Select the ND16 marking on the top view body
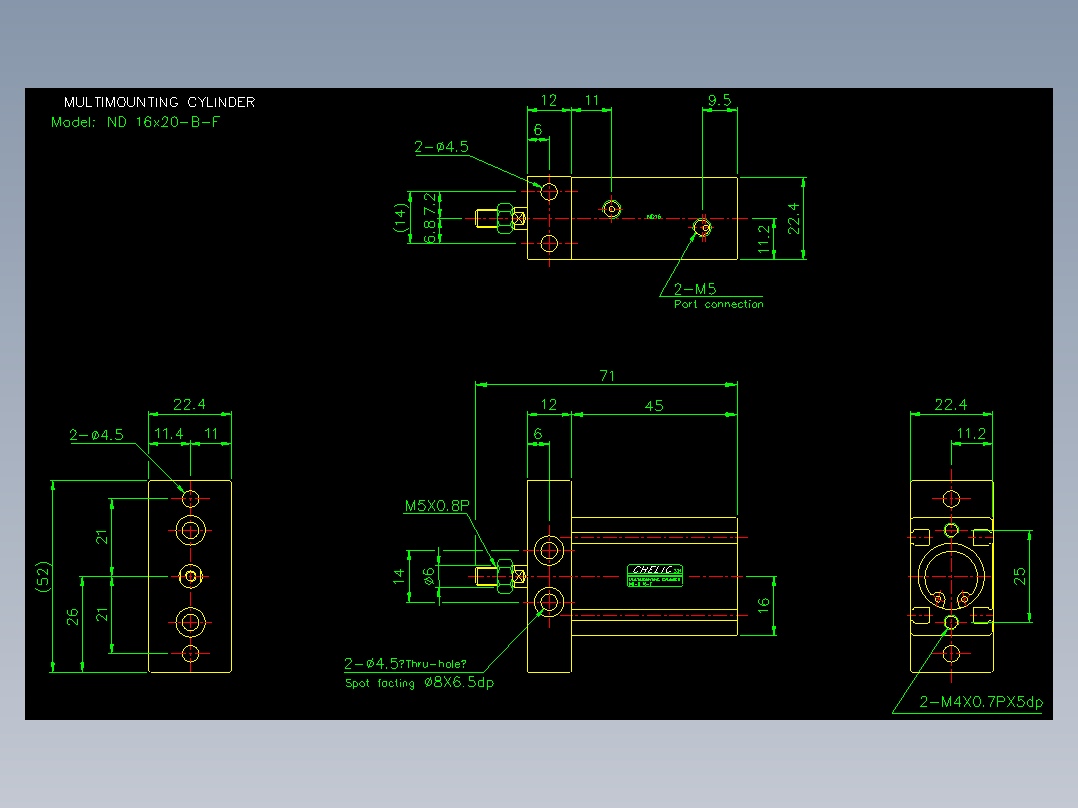The height and width of the screenshot is (808, 1078). (654, 217)
